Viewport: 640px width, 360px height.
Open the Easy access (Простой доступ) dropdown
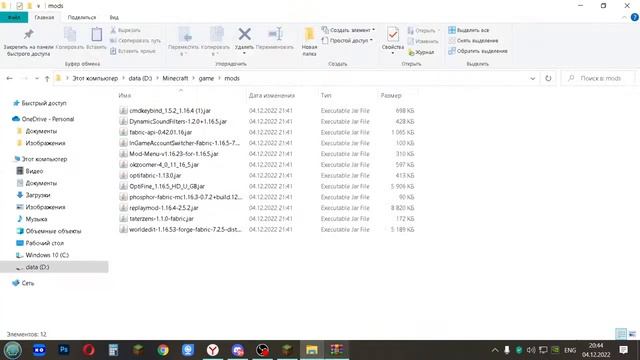(x=347, y=40)
